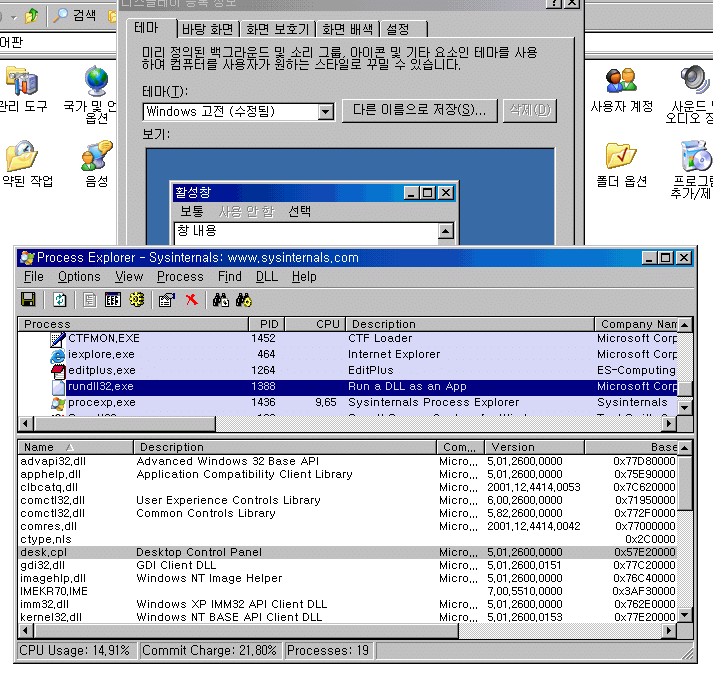Open the Help menu in Process Explorer
Viewport: 713px width, 680px height.
304,277
